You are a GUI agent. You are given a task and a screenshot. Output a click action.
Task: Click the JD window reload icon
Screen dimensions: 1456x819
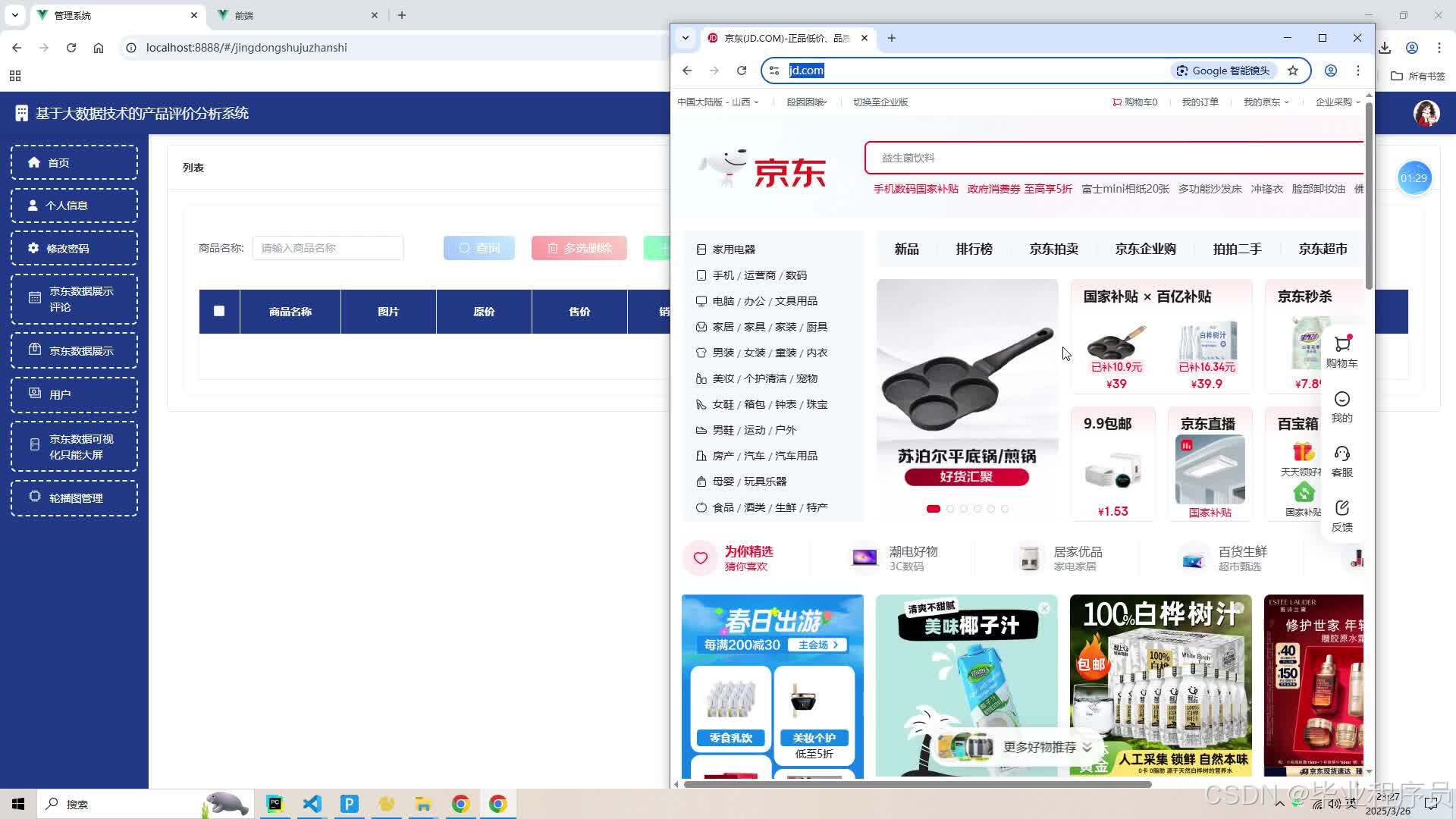pyautogui.click(x=742, y=71)
